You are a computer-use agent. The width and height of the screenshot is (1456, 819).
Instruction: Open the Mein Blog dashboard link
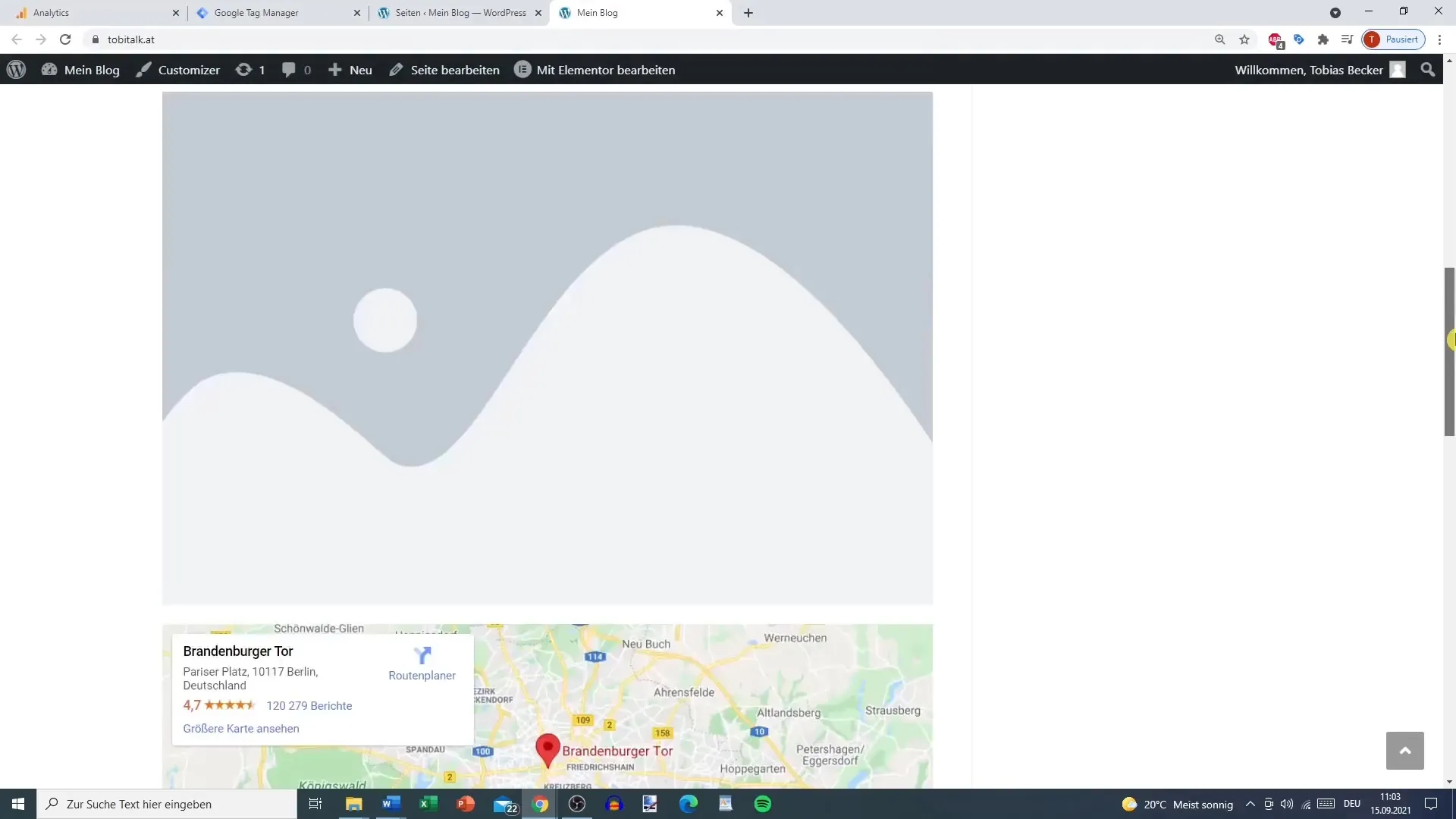[x=80, y=70]
